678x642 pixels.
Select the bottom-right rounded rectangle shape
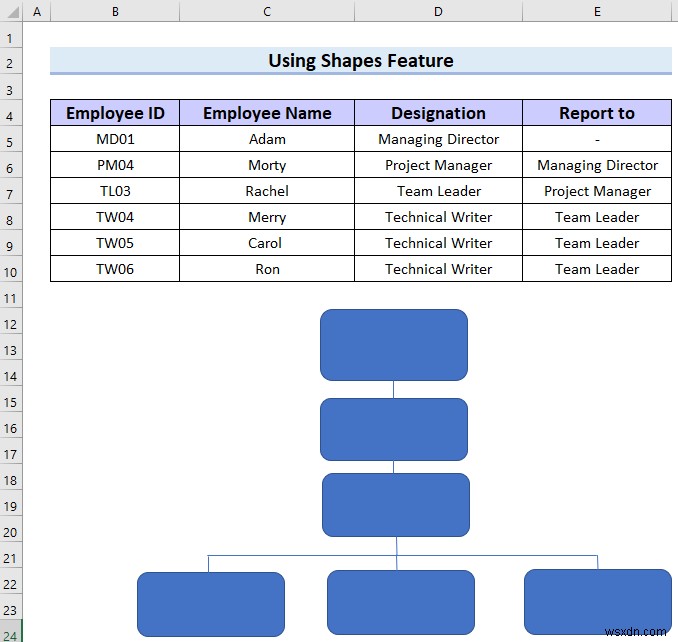coord(598,602)
